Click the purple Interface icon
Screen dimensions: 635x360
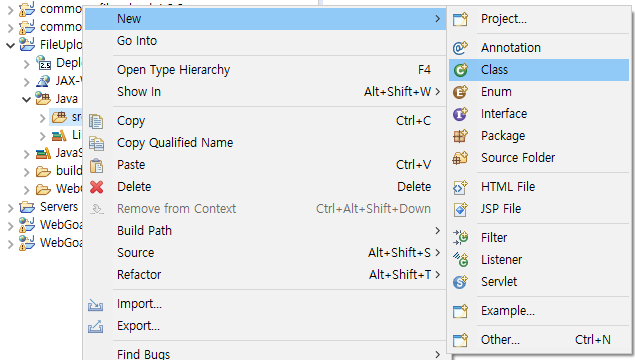tap(460, 114)
